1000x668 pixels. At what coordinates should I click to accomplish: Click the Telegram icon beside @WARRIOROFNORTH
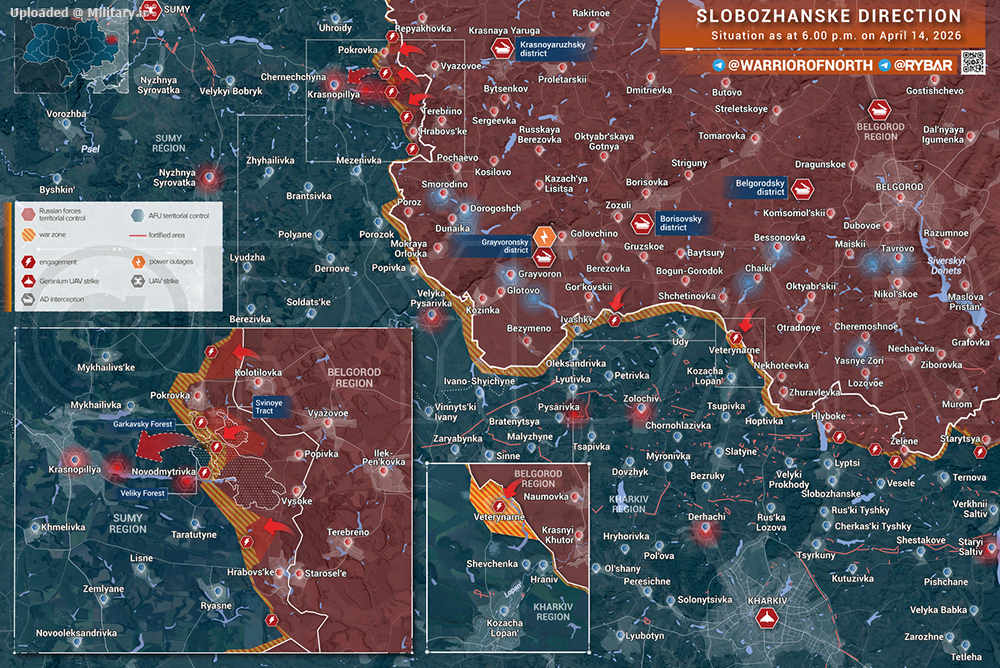[719, 65]
